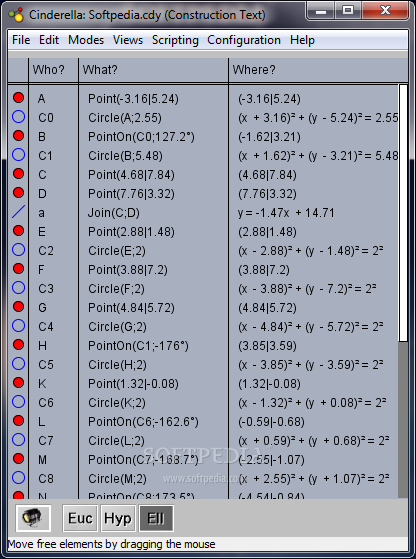The height and width of the screenshot is (559, 416).
Task: Click the circle icon for row C1
Action: (x=19, y=155)
